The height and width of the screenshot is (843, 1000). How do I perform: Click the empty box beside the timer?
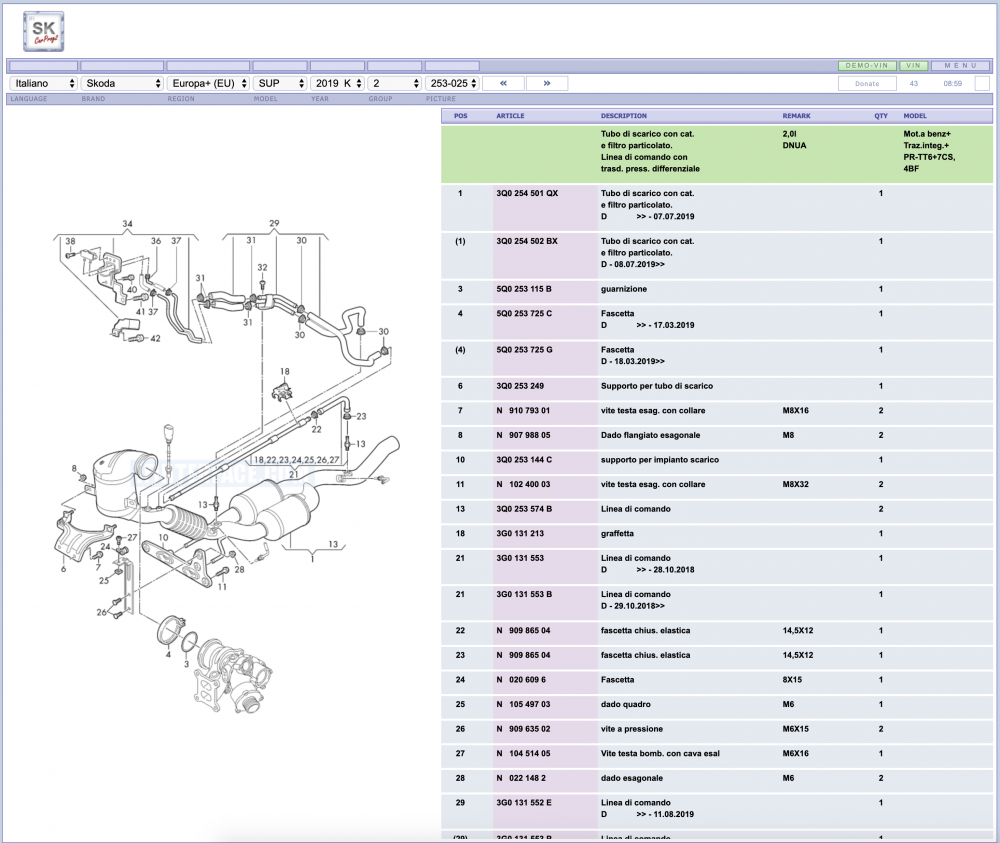coord(982,84)
